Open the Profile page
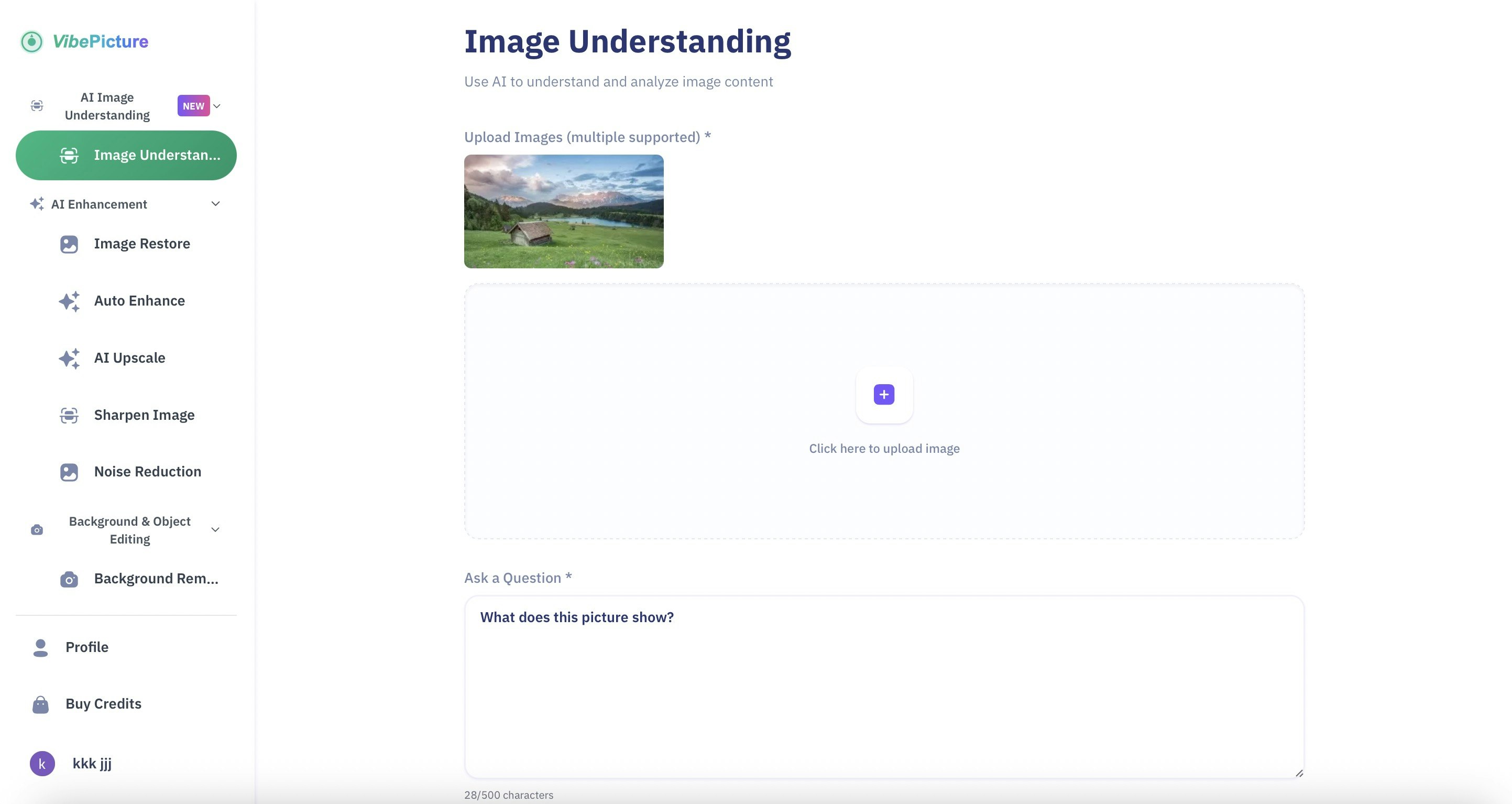This screenshot has width=1512, height=804. (87, 647)
